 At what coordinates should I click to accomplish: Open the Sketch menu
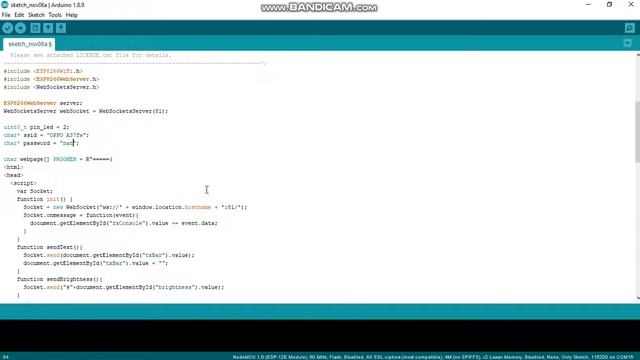[36, 15]
